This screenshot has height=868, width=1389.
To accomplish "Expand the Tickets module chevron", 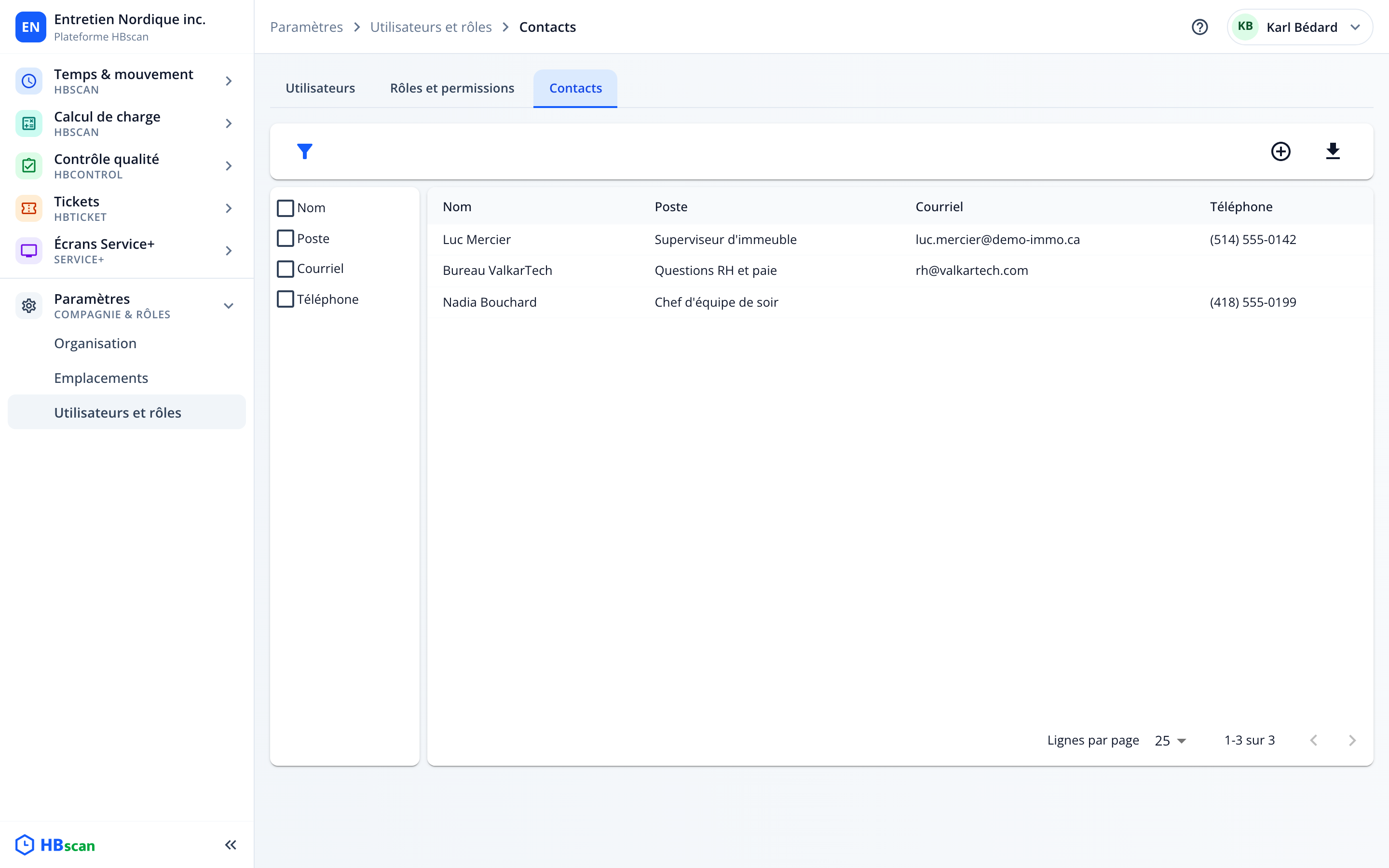I will (229, 208).
